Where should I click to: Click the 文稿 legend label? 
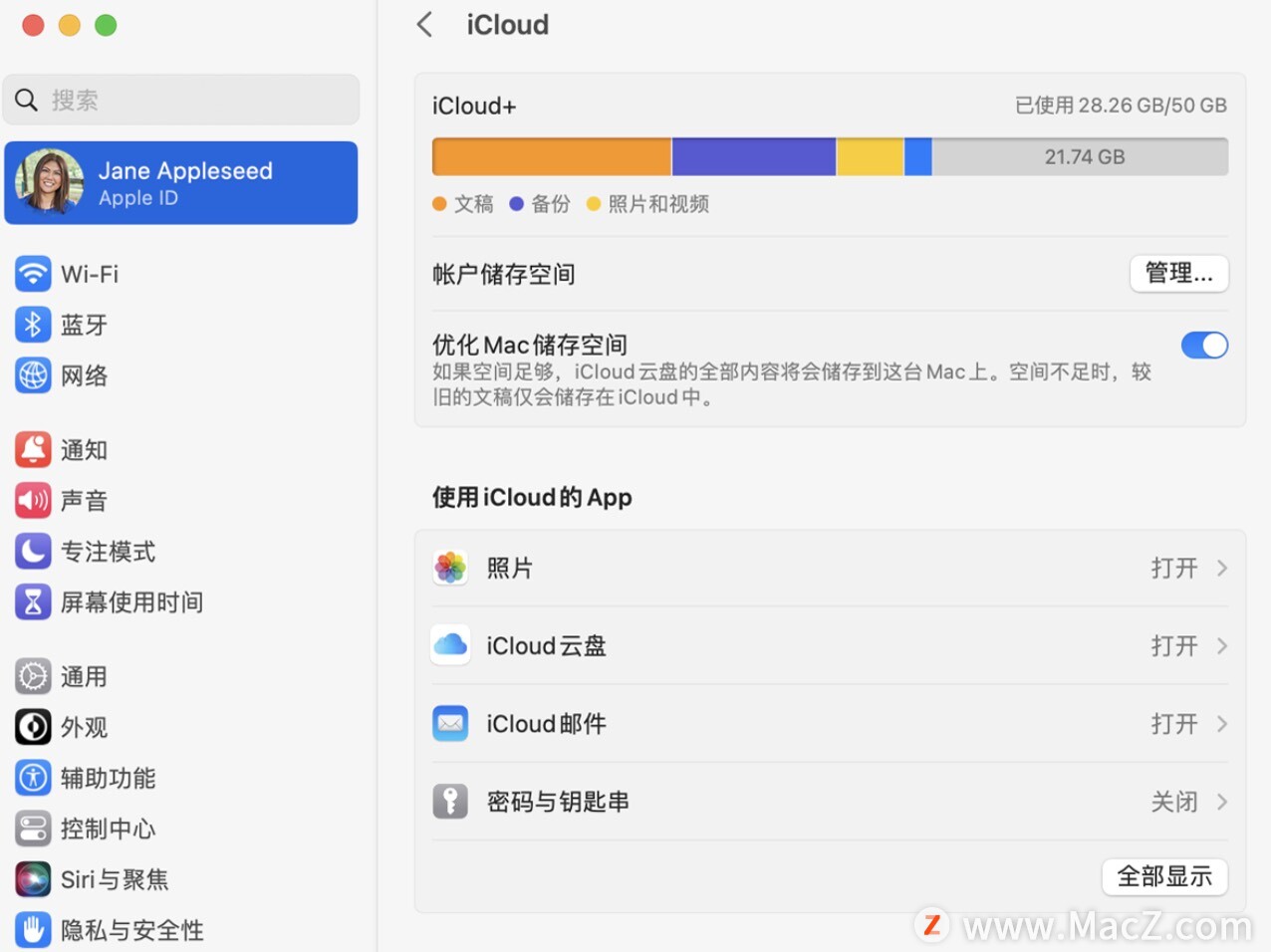(474, 204)
